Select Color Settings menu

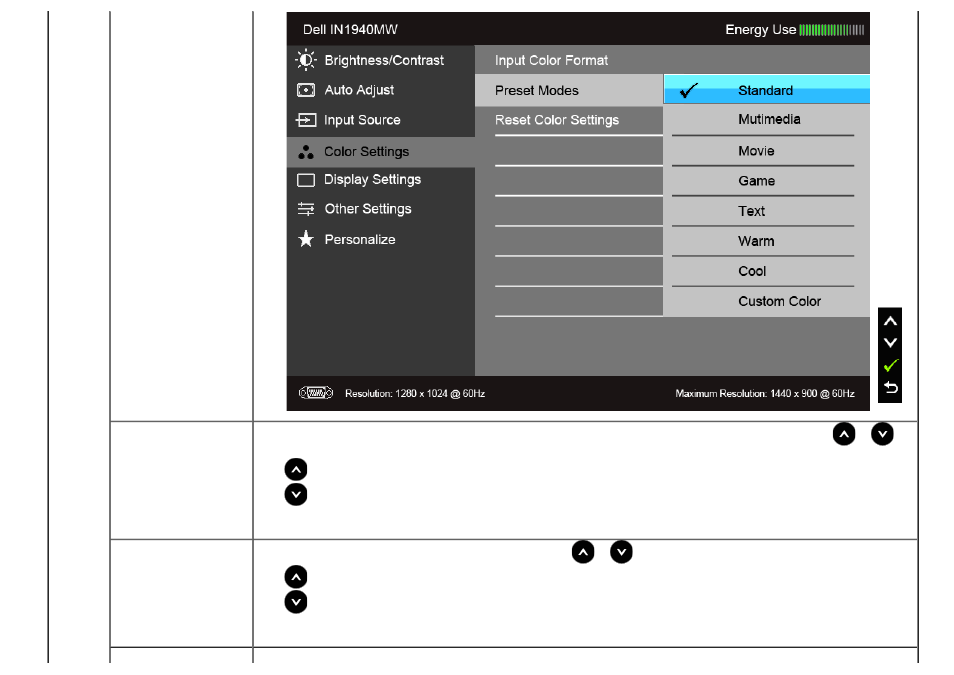click(x=381, y=152)
